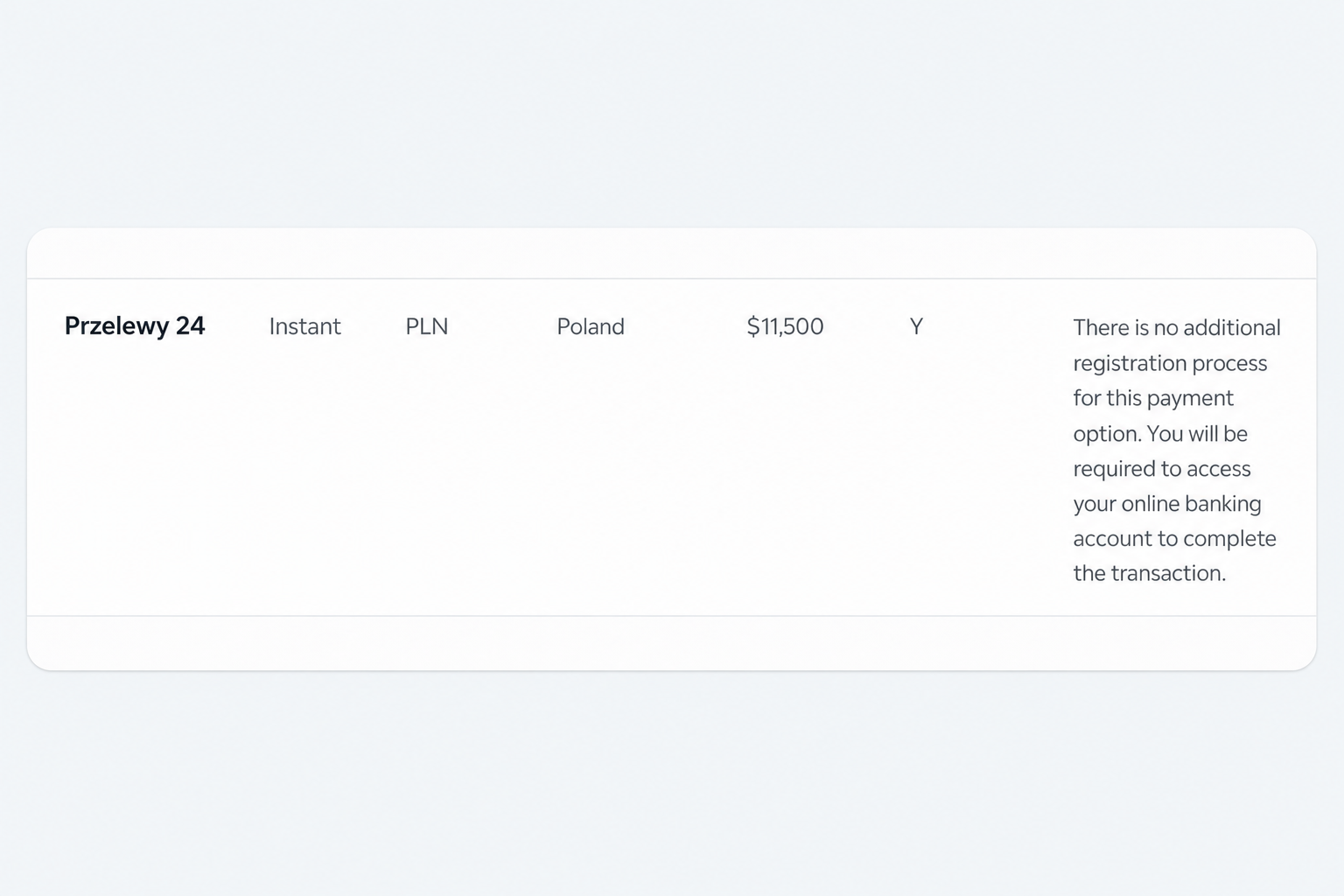Click the Przelewy 24 payment method name
Viewport: 1344px width, 896px height.
click(x=135, y=326)
